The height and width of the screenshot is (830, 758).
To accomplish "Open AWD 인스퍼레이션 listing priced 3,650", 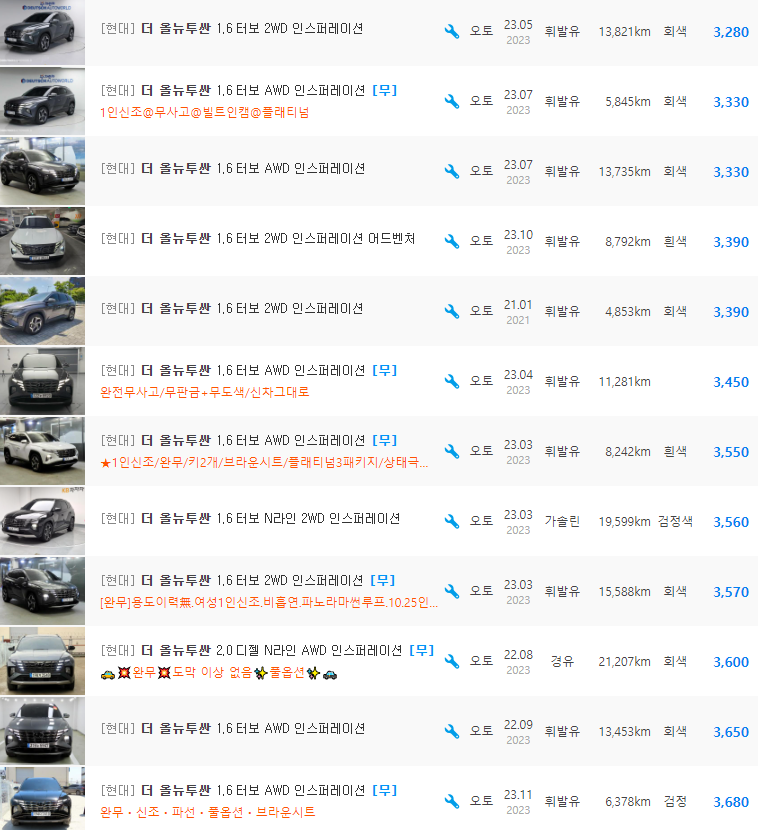I will [x=233, y=729].
